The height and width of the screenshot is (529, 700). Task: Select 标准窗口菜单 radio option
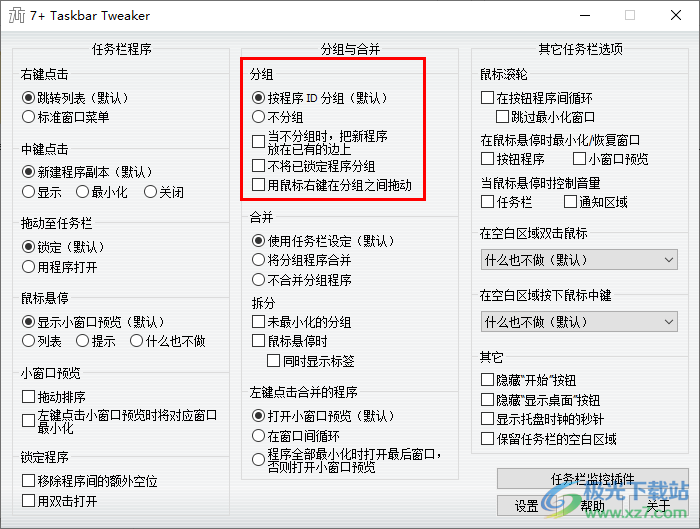tap(28, 117)
